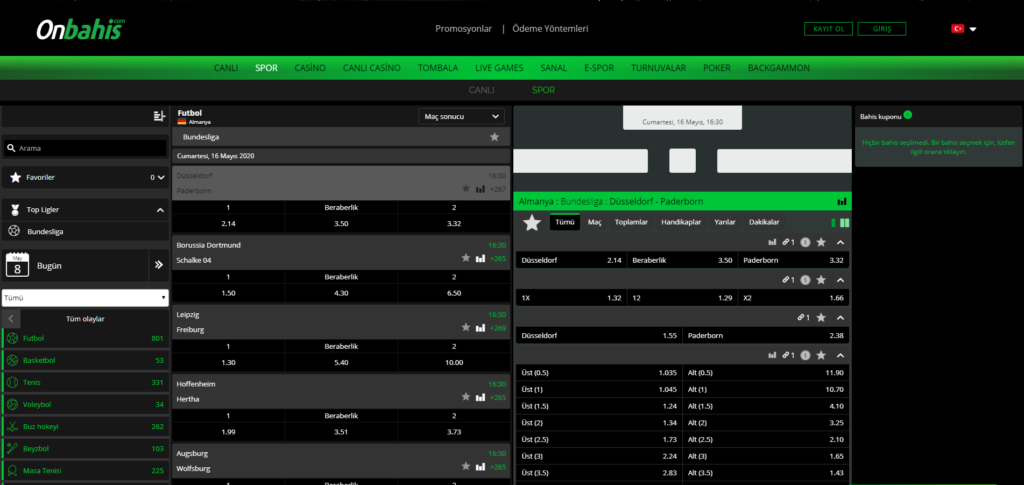Click the Basketbol sport icon
Viewport: 1024px width, 485px height.
coord(12,360)
